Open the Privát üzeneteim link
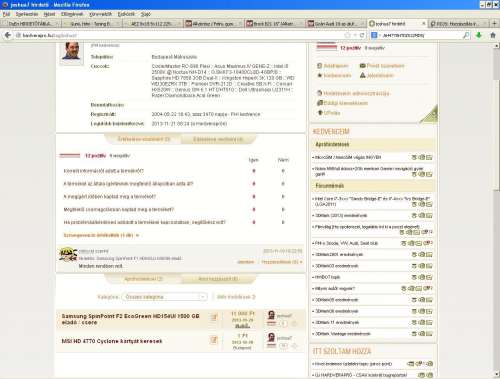The width and height of the screenshot is (500, 379). click(385, 66)
